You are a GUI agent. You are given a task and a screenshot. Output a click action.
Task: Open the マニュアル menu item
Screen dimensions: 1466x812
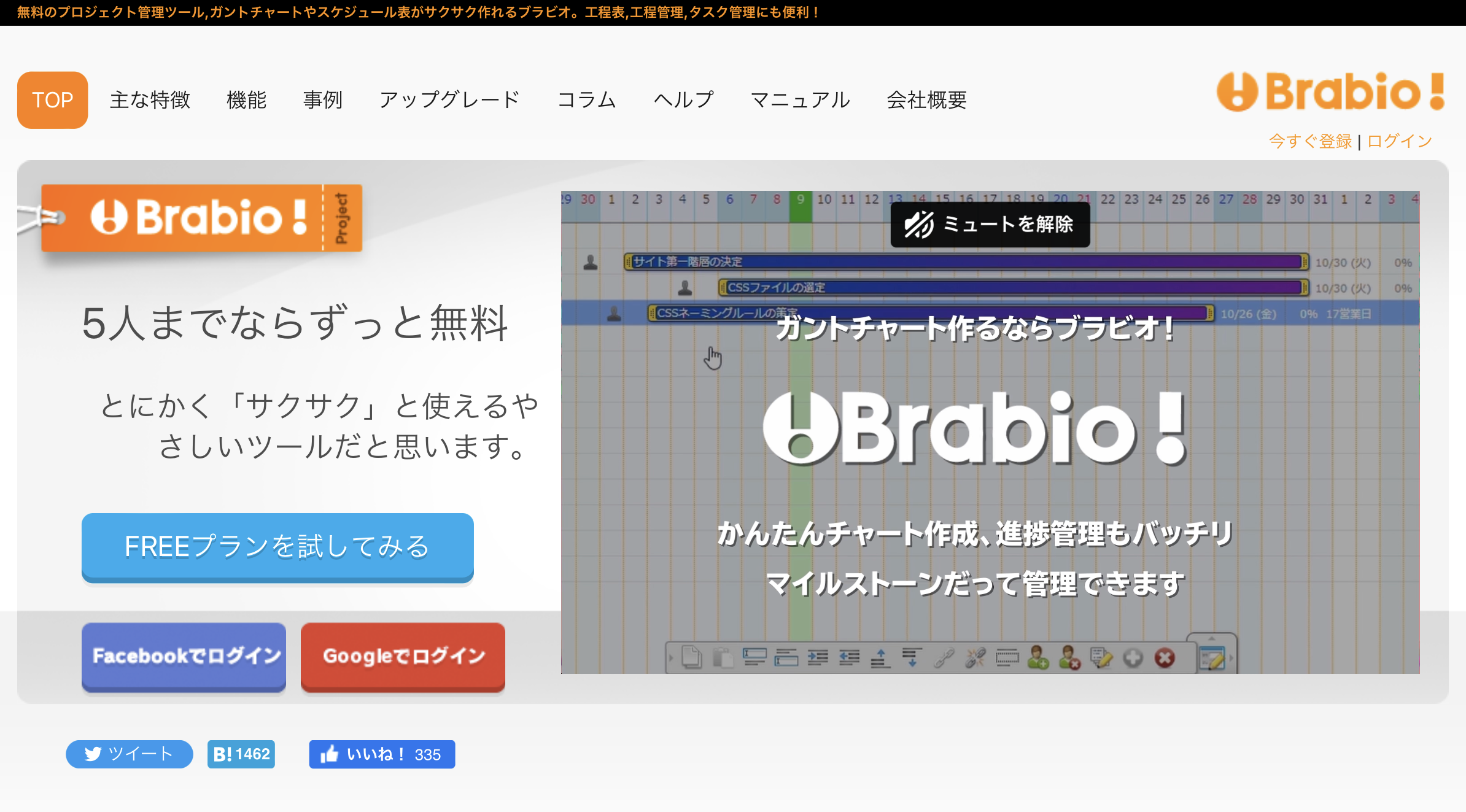pyautogui.click(x=801, y=99)
